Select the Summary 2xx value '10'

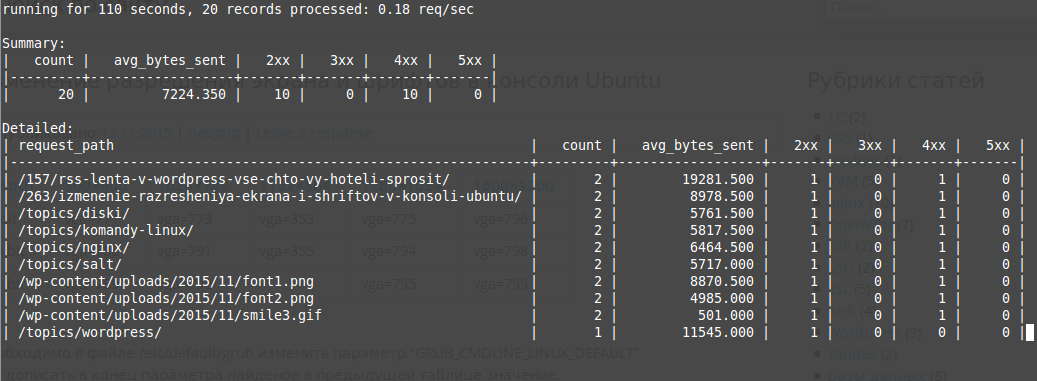click(282, 95)
